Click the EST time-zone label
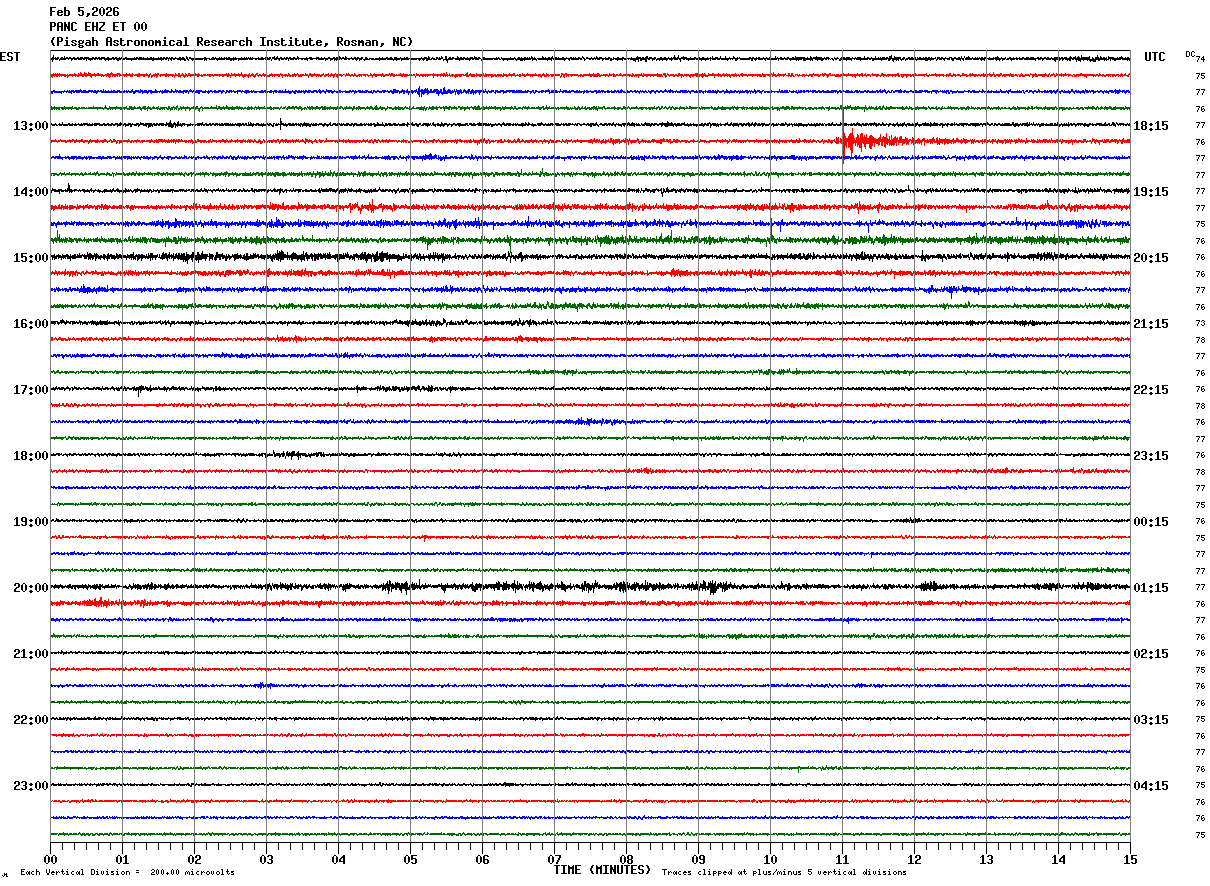 click(x=10, y=57)
